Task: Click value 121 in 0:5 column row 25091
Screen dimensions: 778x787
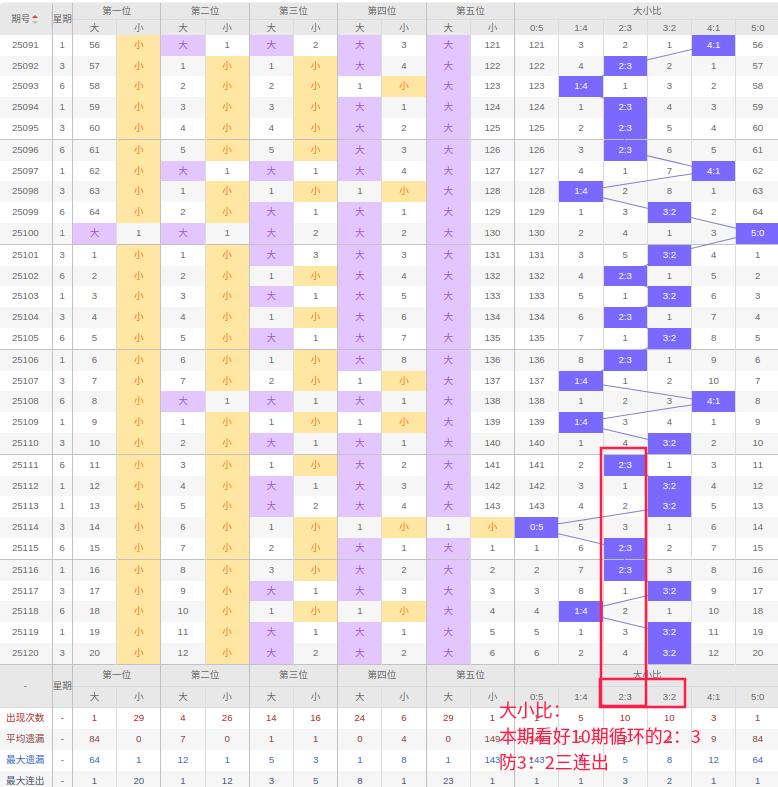Action: tap(537, 45)
